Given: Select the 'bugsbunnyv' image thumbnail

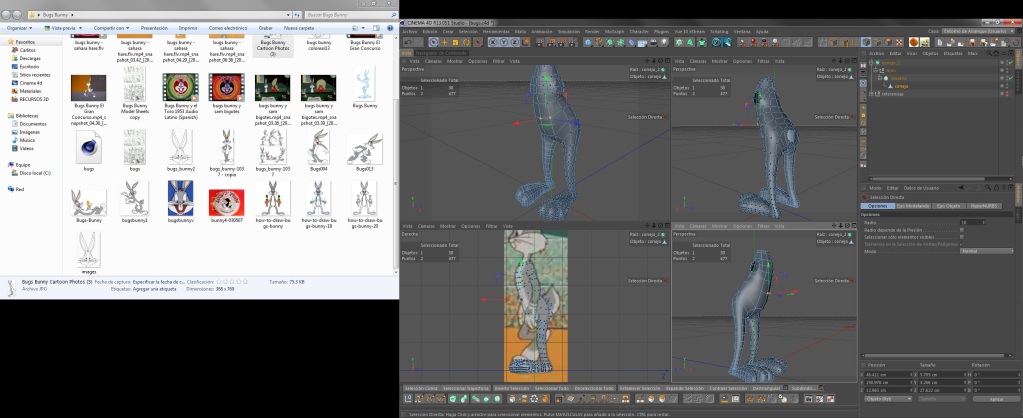Looking at the screenshot, I should coord(181,198).
